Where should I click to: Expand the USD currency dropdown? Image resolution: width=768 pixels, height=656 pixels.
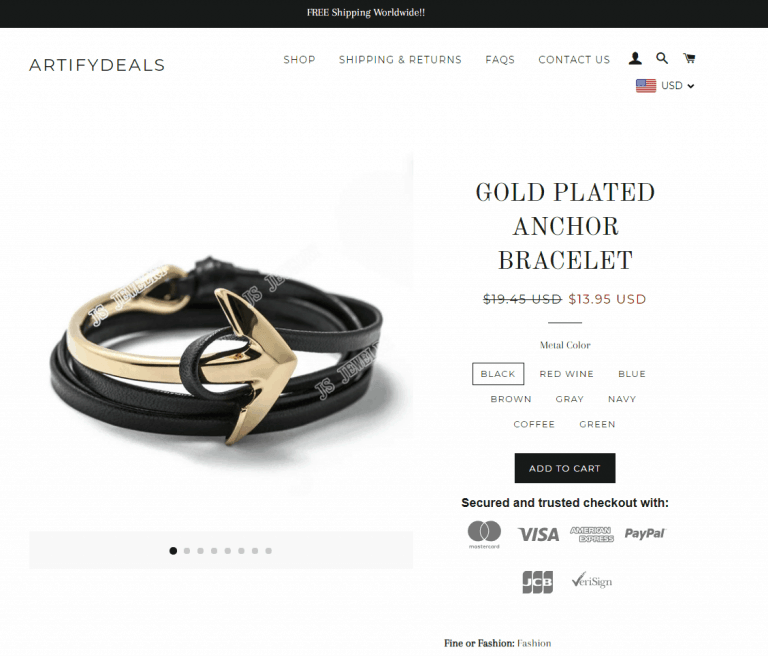tap(677, 86)
